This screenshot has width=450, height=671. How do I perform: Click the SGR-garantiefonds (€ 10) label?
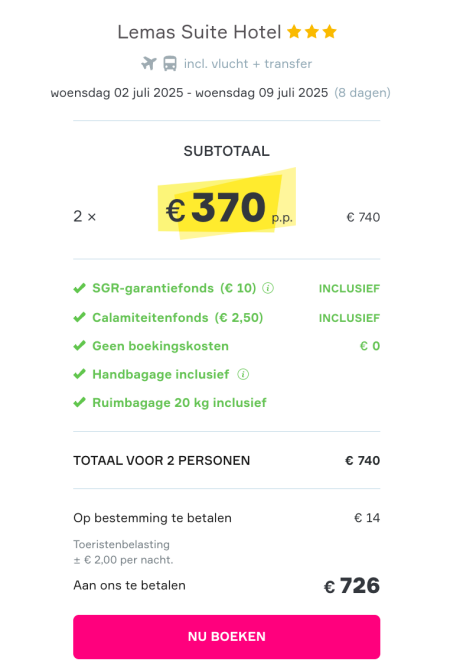(x=174, y=288)
